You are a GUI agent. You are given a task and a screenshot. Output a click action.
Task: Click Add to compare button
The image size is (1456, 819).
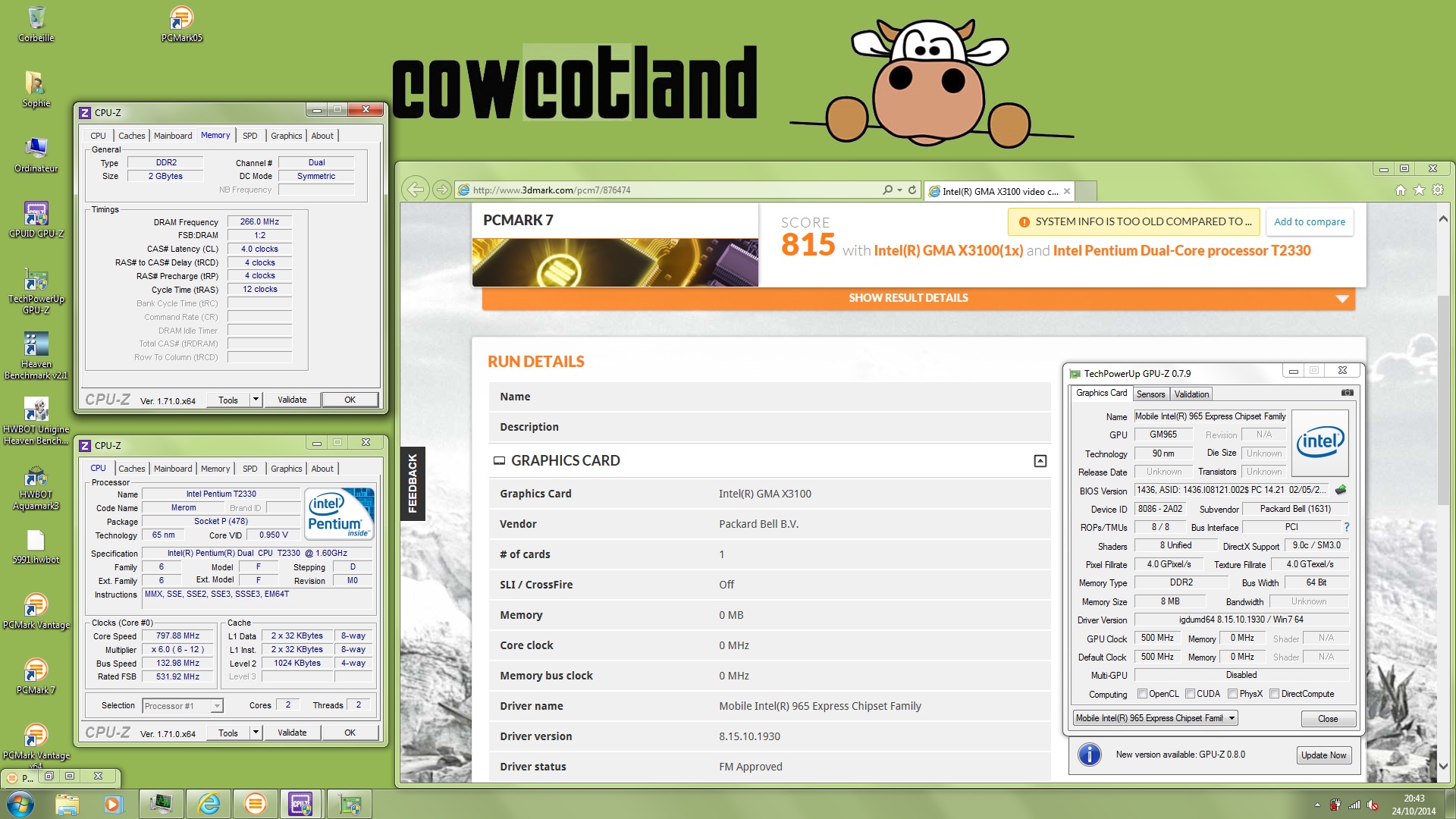[x=1310, y=222]
